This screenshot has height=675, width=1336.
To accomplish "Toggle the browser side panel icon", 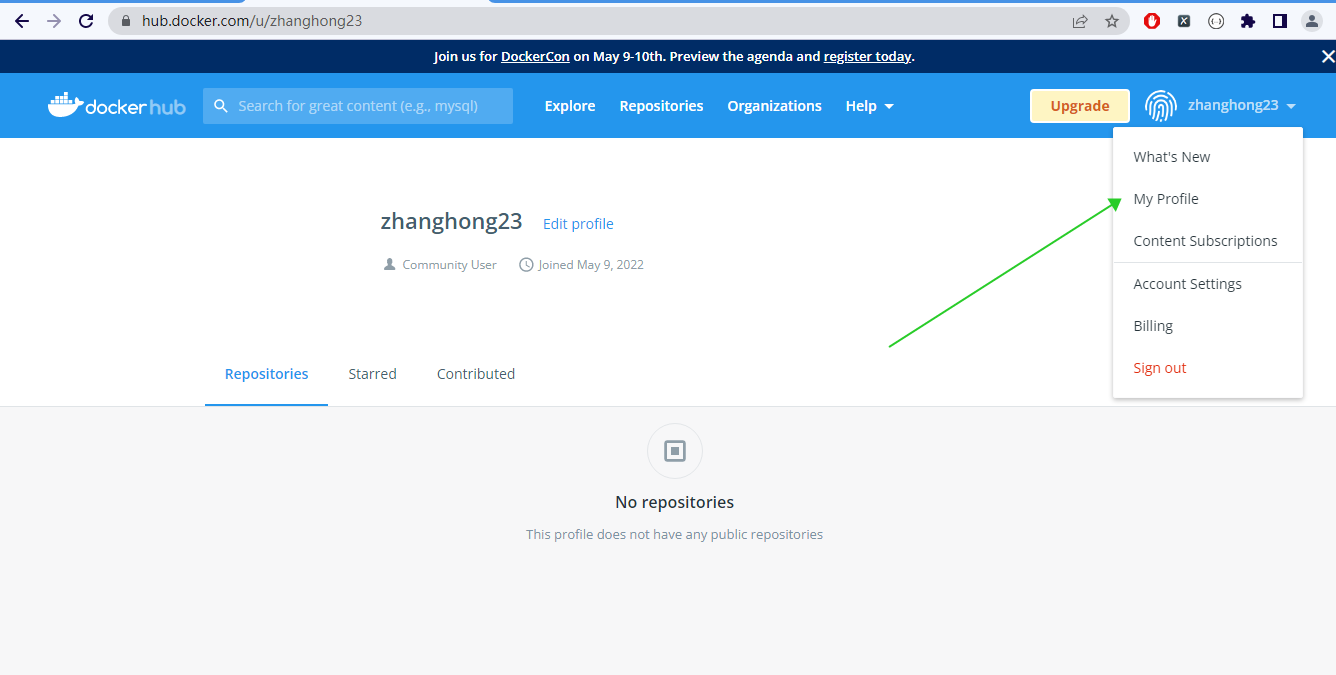I will [1280, 21].
